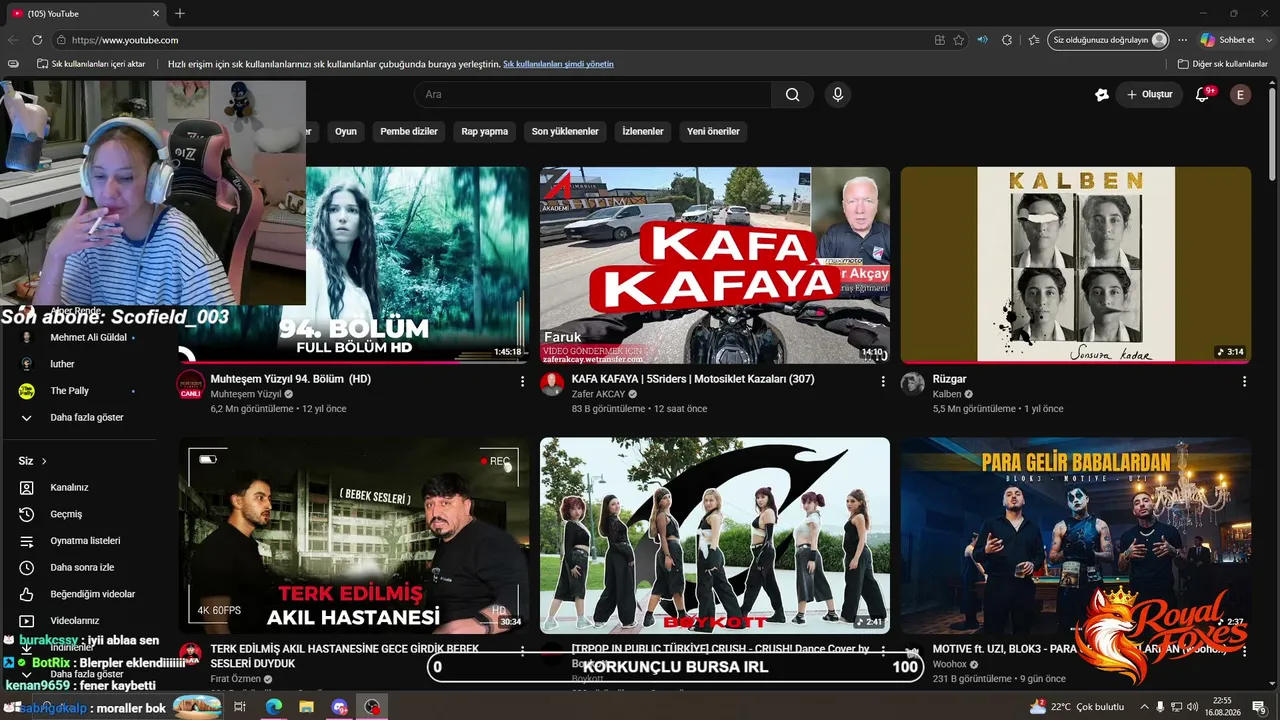This screenshot has height=720, width=1280.
Task: Click the Oluştur create button
Action: tap(1150, 95)
